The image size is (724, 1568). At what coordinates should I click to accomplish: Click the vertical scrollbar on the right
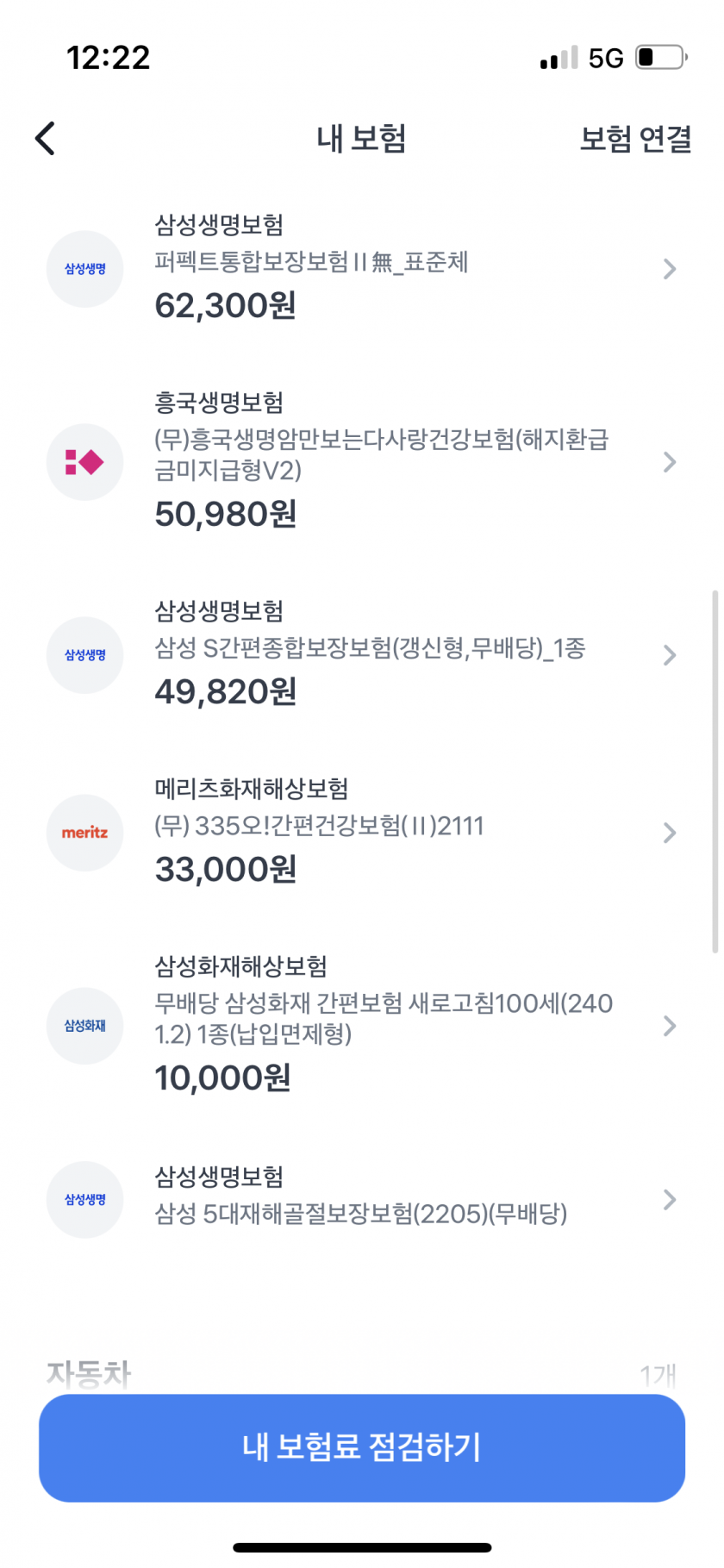[715, 772]
